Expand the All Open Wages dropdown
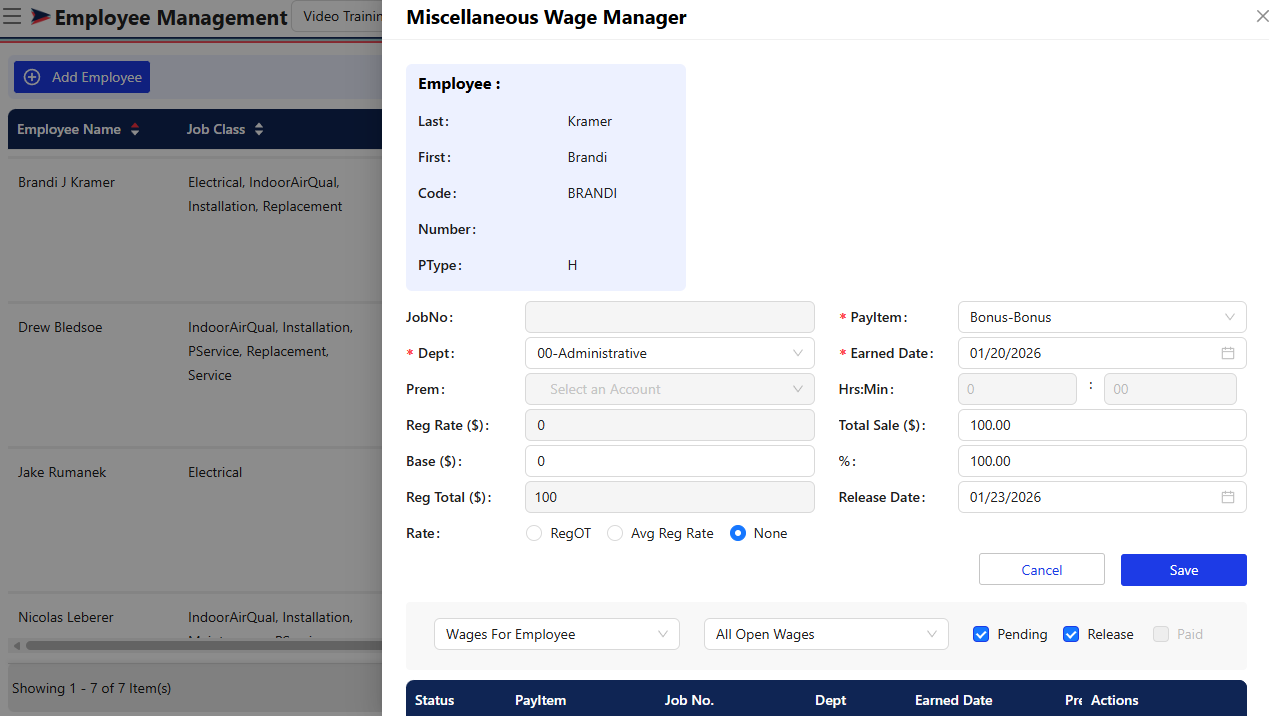This screenshot has height=718, width=1269. click(x=825, y=634)
